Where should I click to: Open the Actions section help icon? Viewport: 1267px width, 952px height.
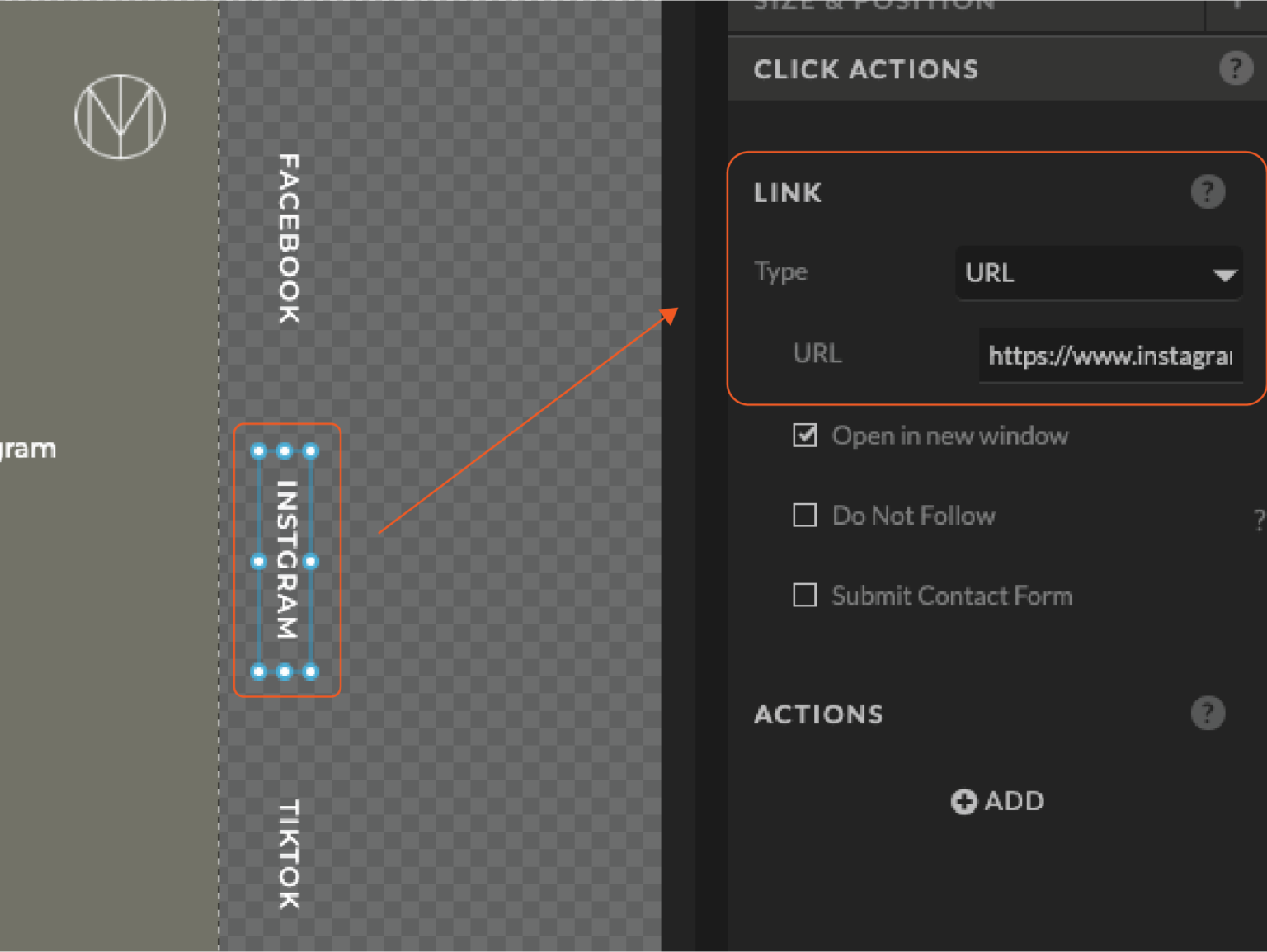click(x=1208, y=713)
